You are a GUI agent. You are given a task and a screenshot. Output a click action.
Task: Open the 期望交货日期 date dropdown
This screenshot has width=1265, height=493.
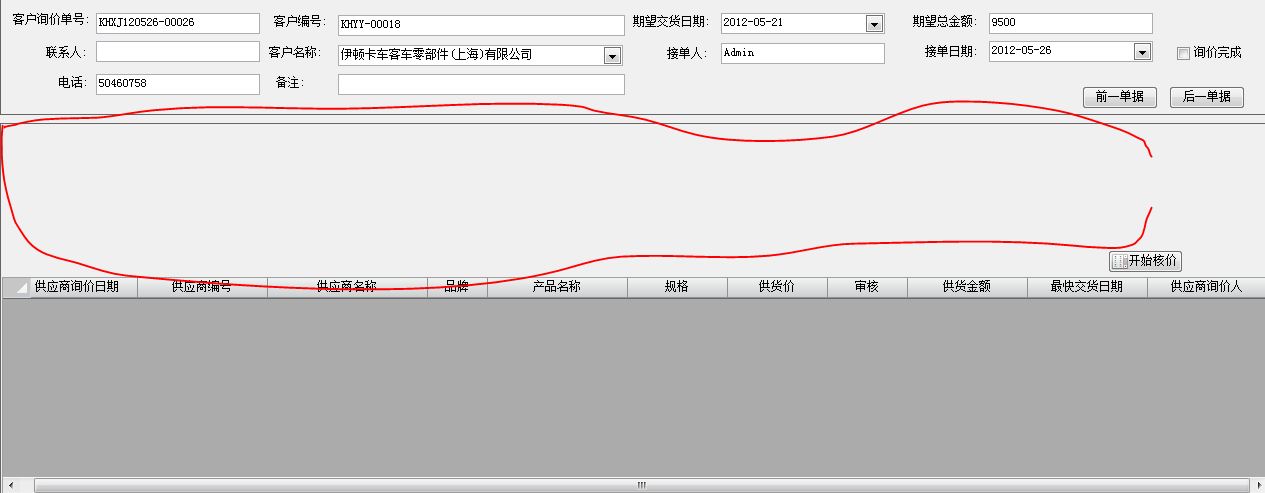coord(873,24)
